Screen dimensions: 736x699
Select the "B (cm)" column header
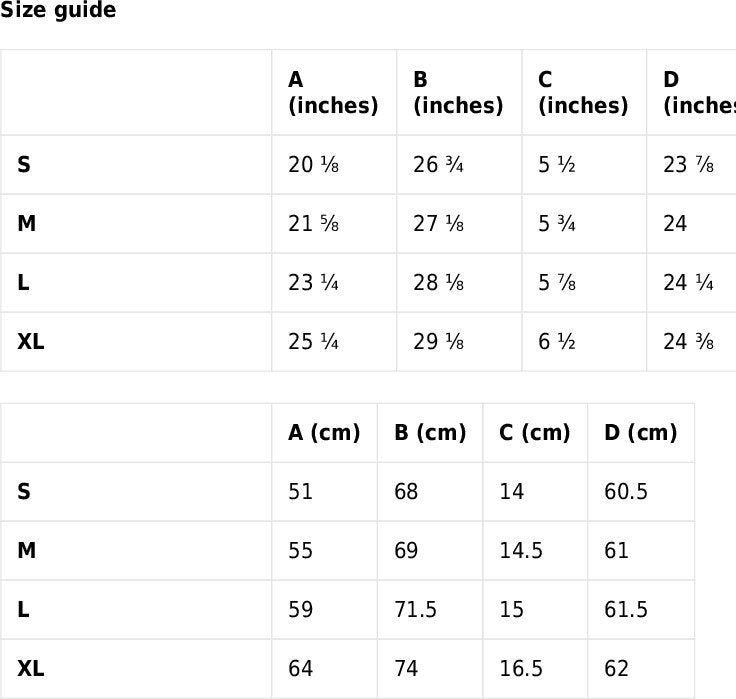tap(430, 433)
